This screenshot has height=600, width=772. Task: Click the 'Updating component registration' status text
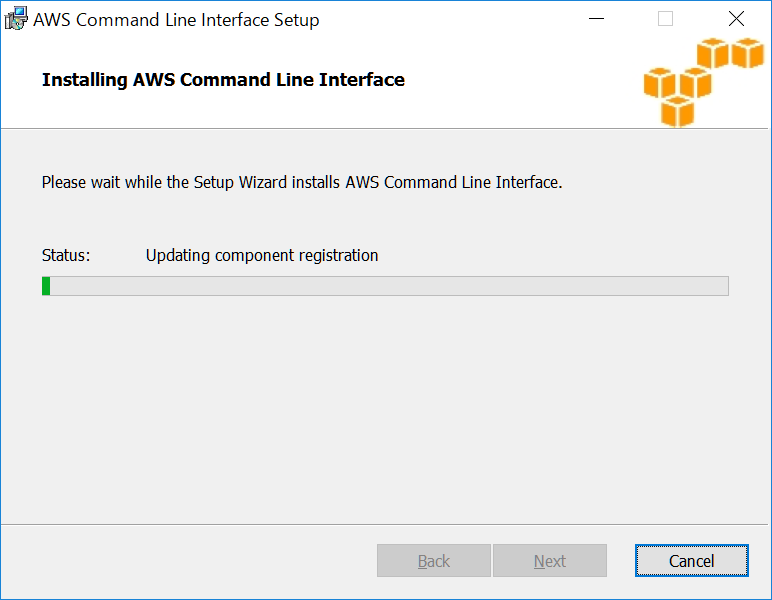tap(262, 255)
